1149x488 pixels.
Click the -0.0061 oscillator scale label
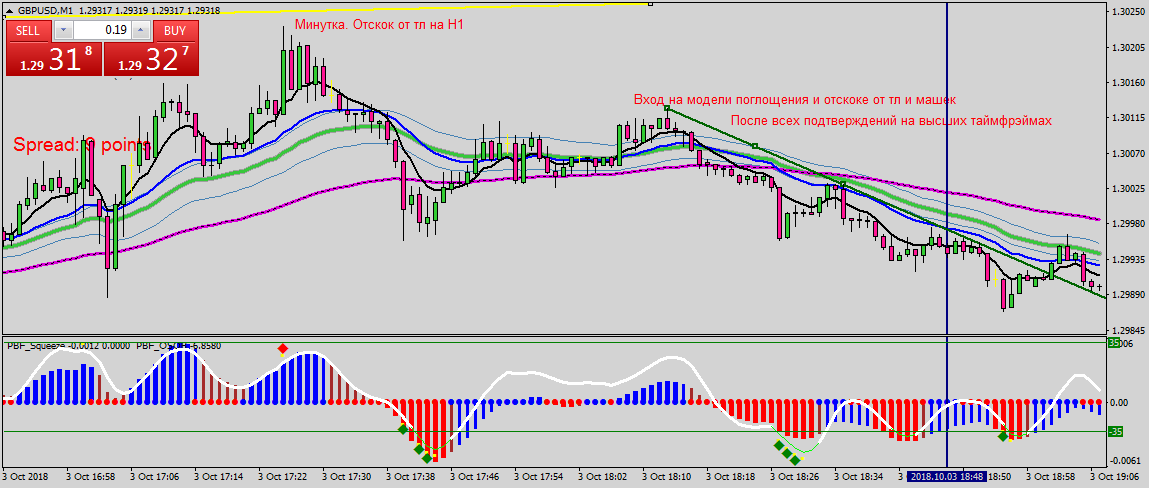[1125, 461]
